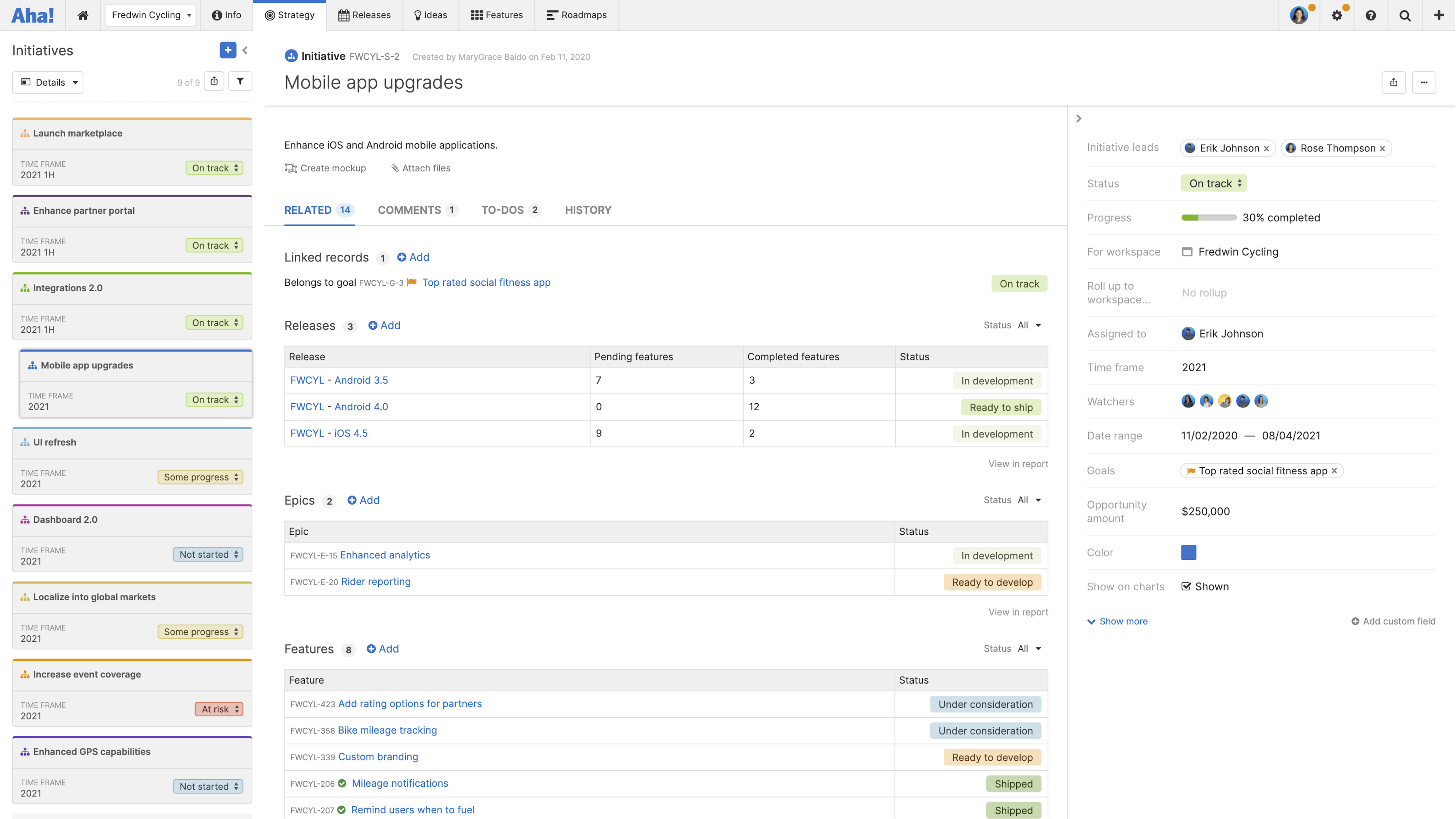The image size is (1456, 819).
Task: Open the Fredwin Cycling workspace selector
Action: coord(150,15)
